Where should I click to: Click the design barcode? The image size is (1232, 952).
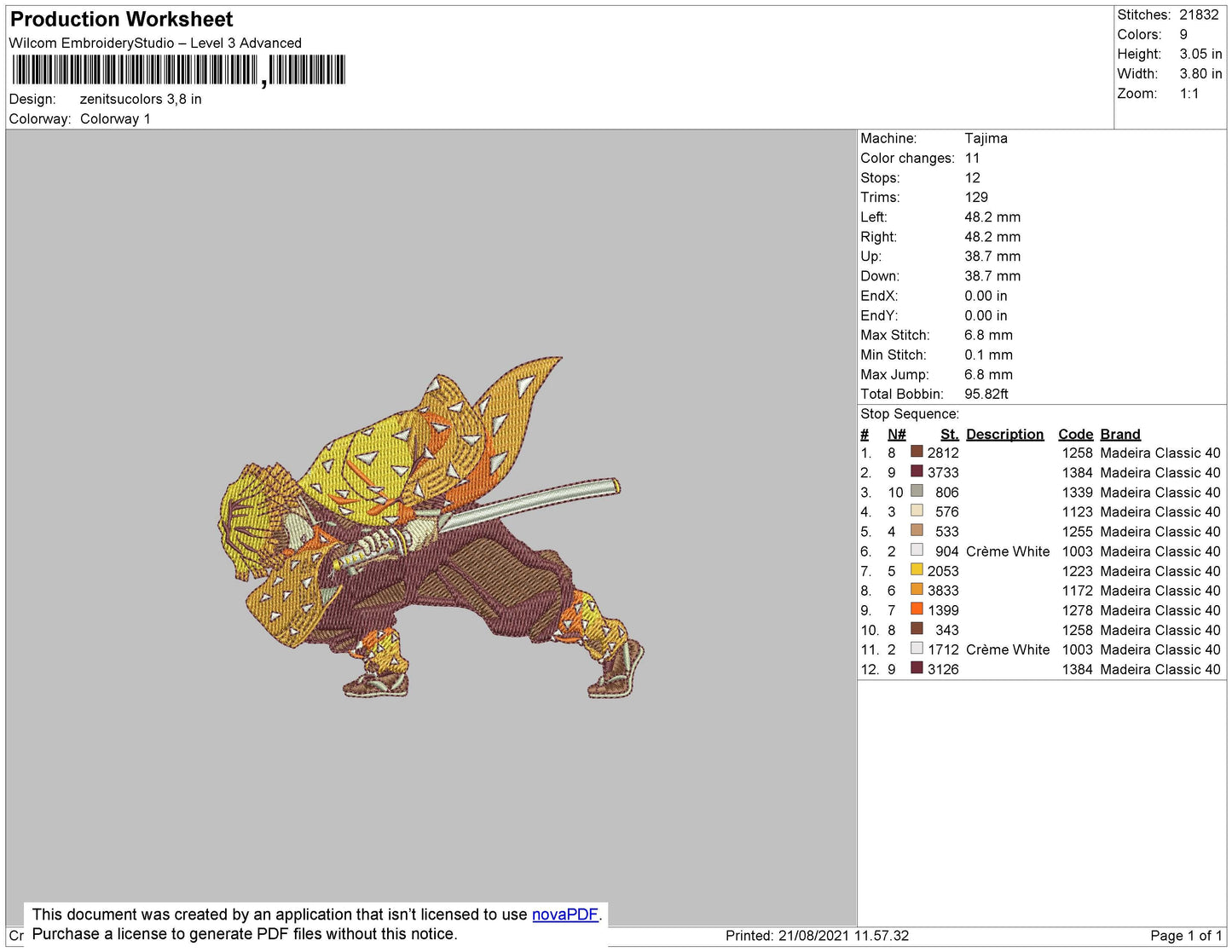coord(177,70)
